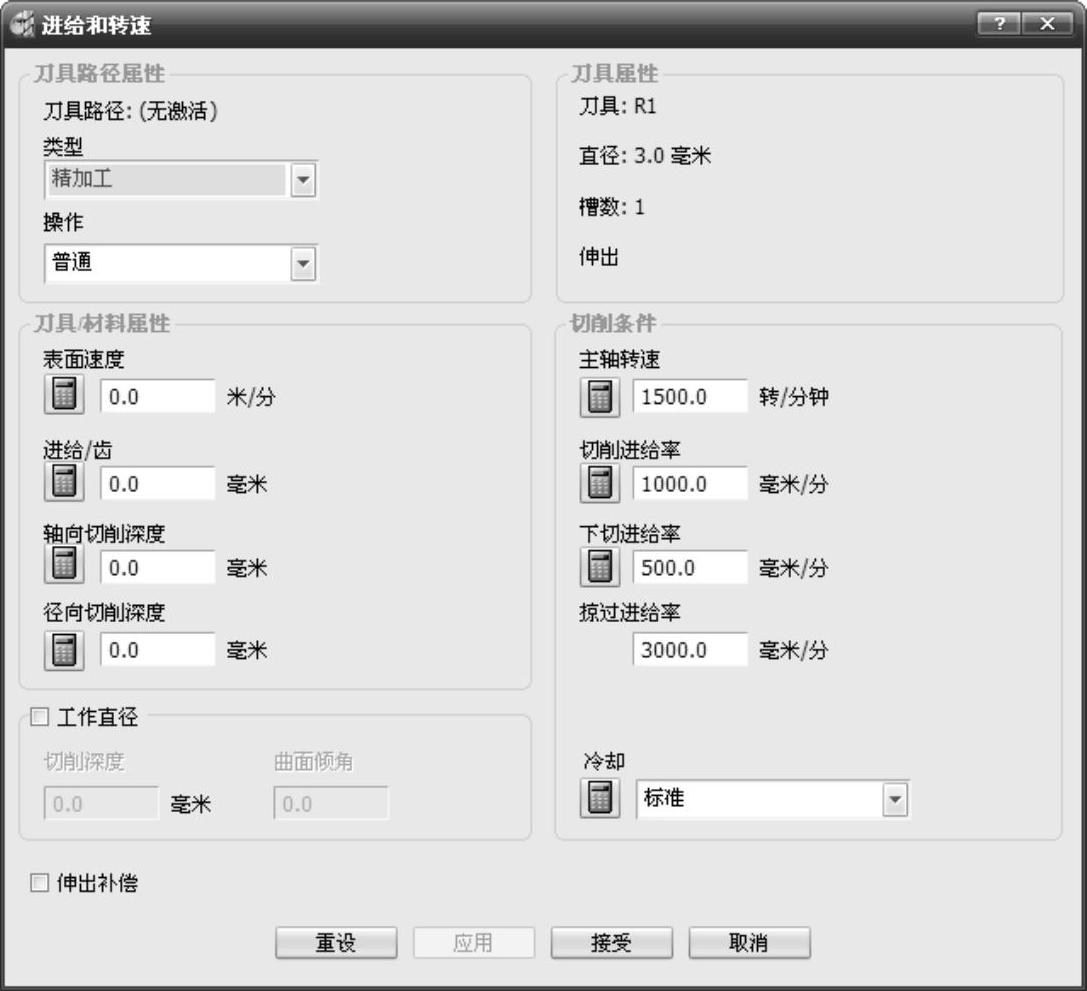
Task: Click calculator icon for 表面速度
Action: (64, 394)
